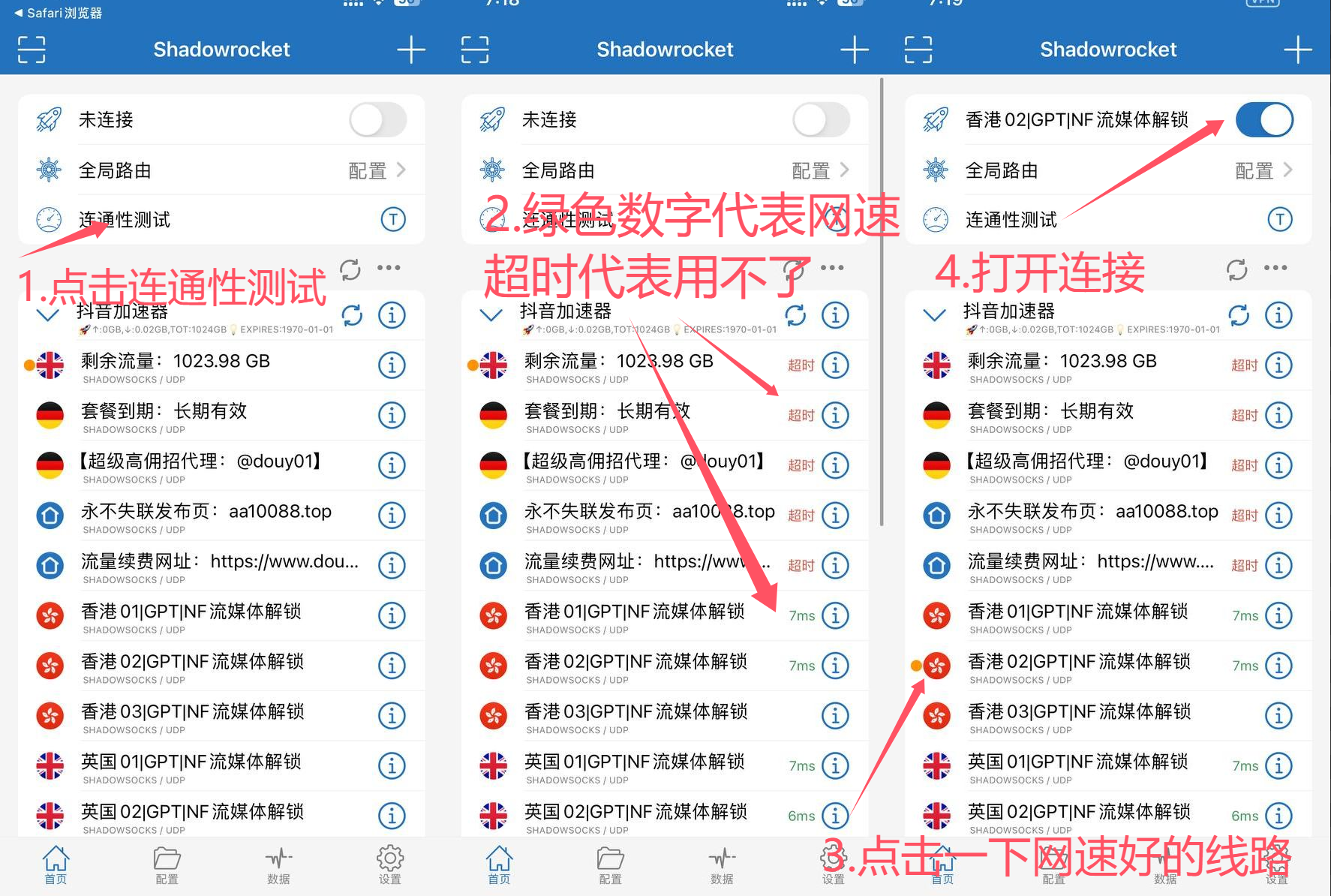Tap gray refresh icon in first screenshot
Screen dimensions: 1331x896
tap(350, 269)
